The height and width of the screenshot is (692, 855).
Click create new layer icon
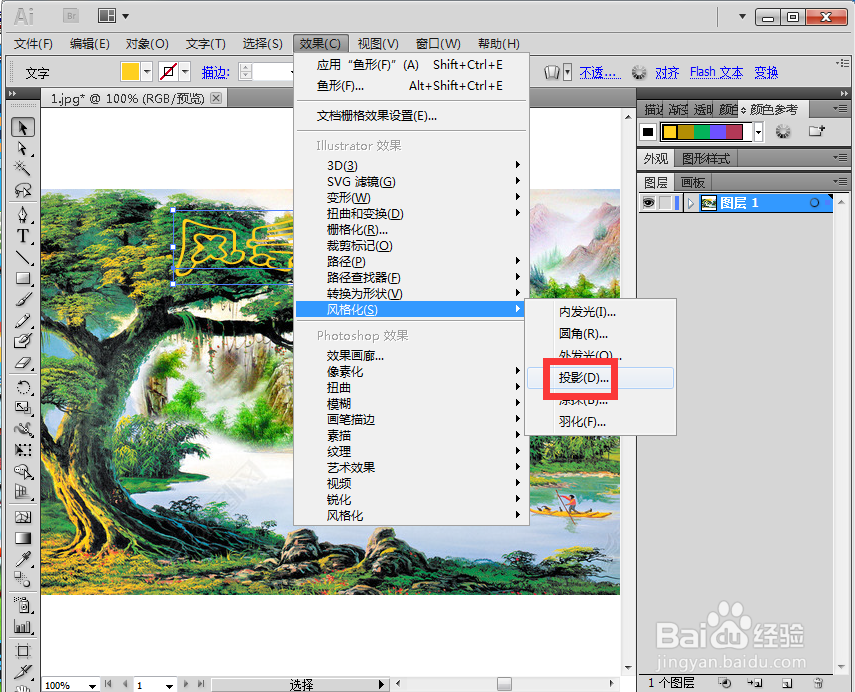786,683
